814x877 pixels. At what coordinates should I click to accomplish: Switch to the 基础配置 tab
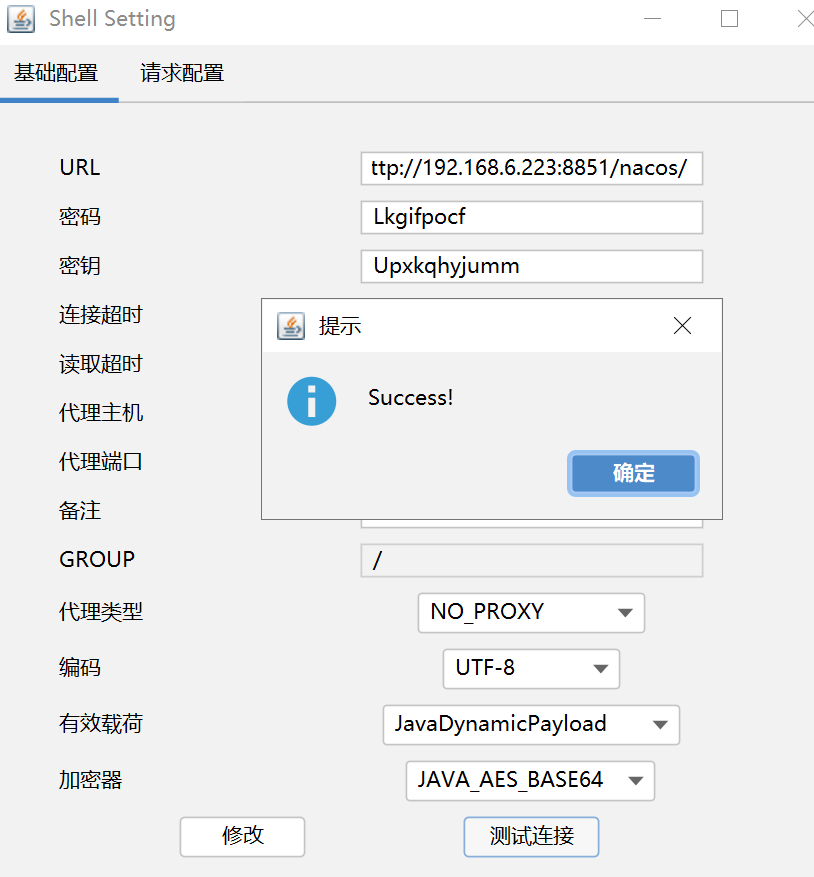tap(56, 74)
